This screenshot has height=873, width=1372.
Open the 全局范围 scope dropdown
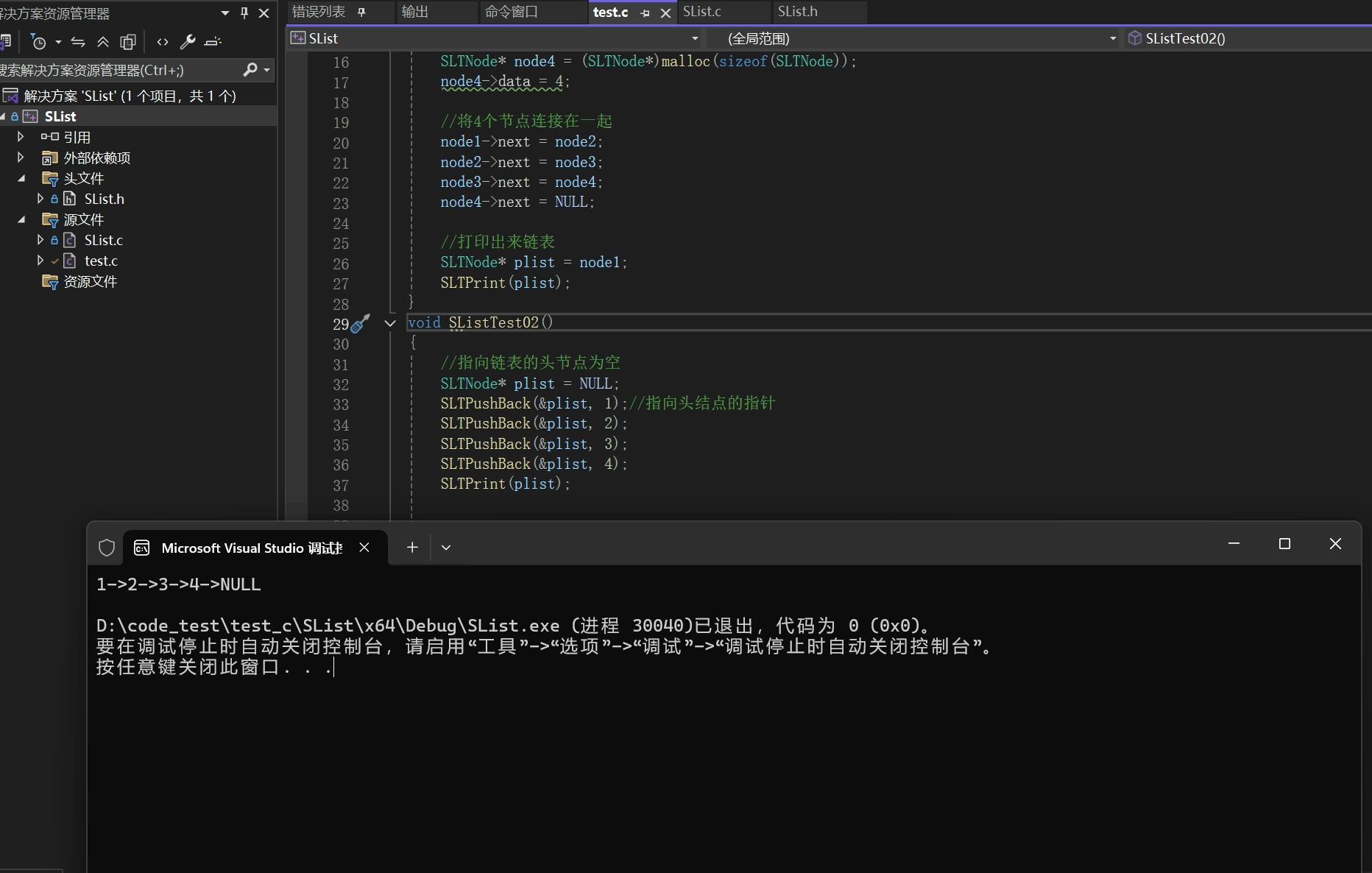click(1112, 38)
